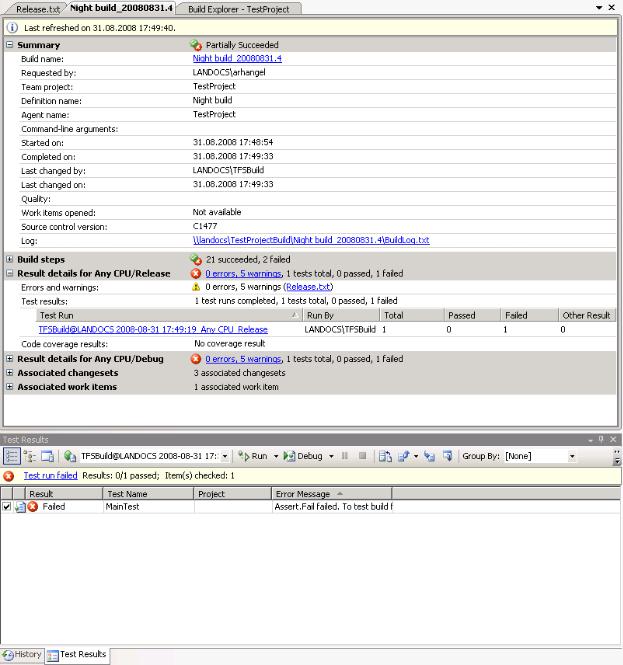This screenshot has height=665, width=623.
Task: Click info icon beside Last refreshed message
Action: pos(12,28)
